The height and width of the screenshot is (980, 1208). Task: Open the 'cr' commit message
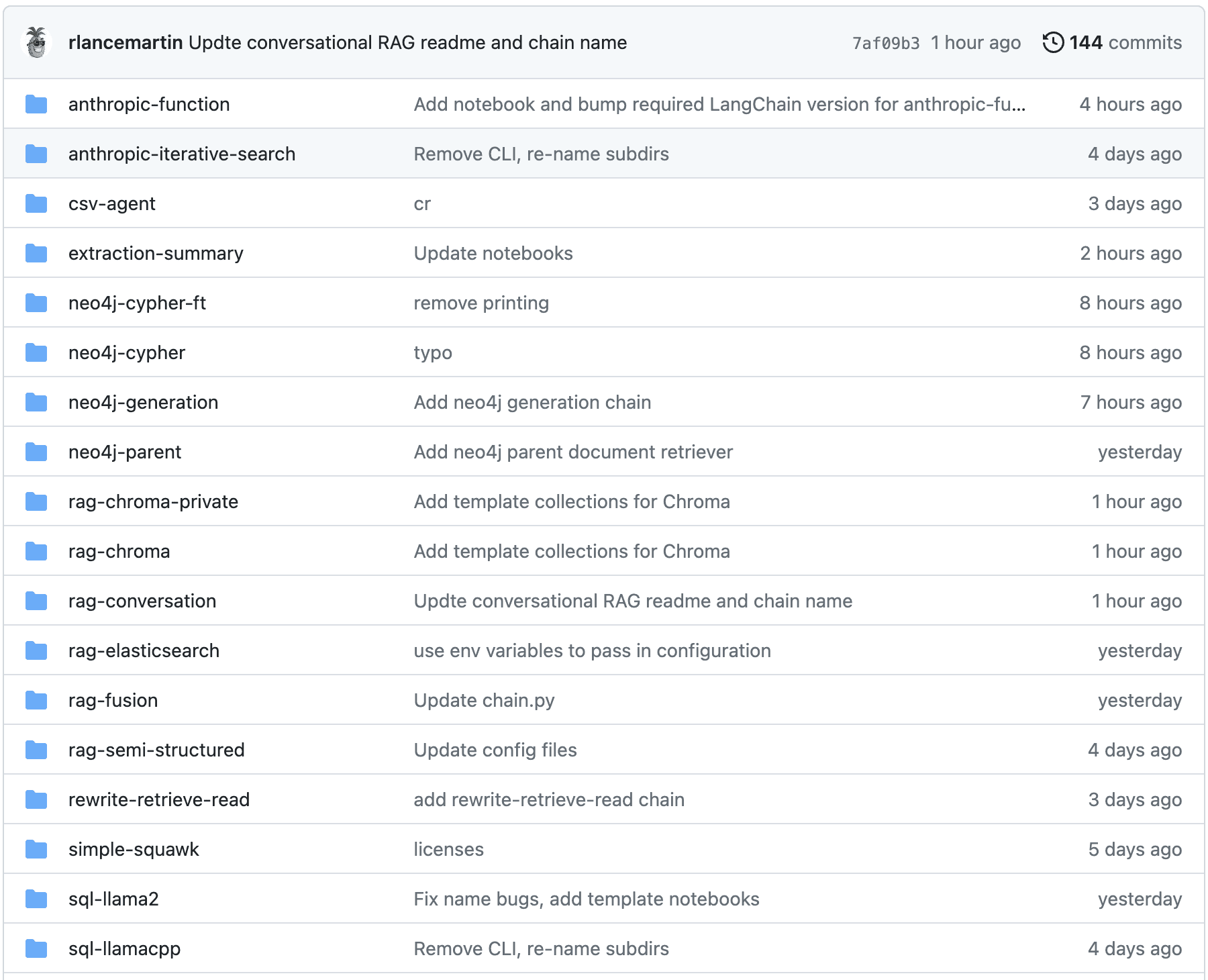tap(422, 203)
